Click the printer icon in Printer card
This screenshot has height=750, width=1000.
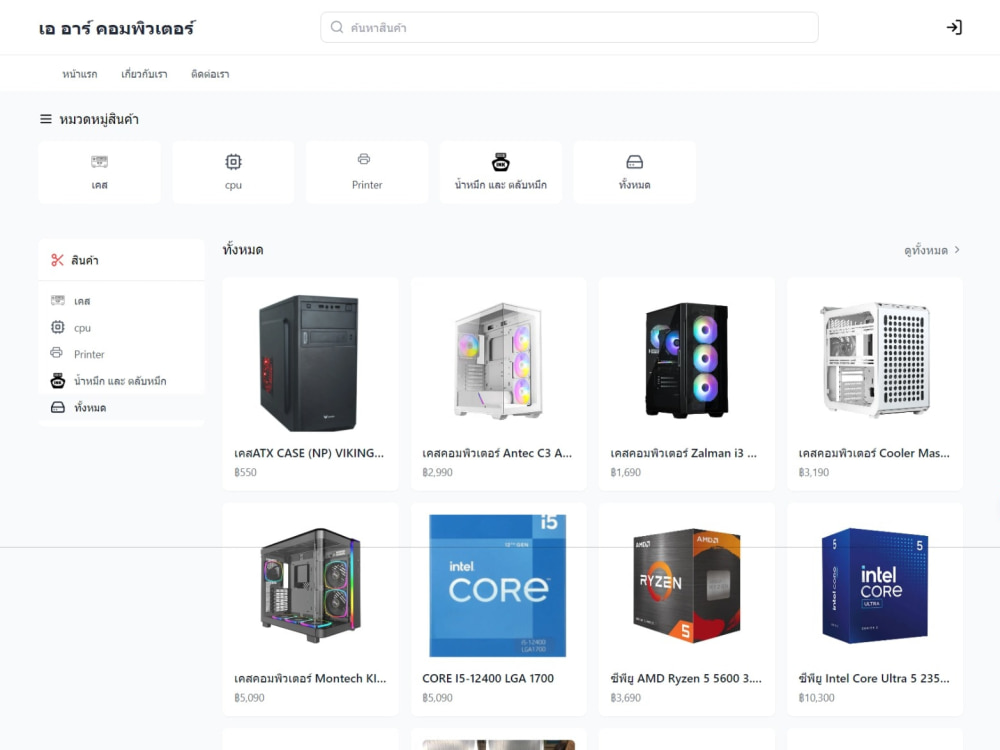(x=364, y=159)
